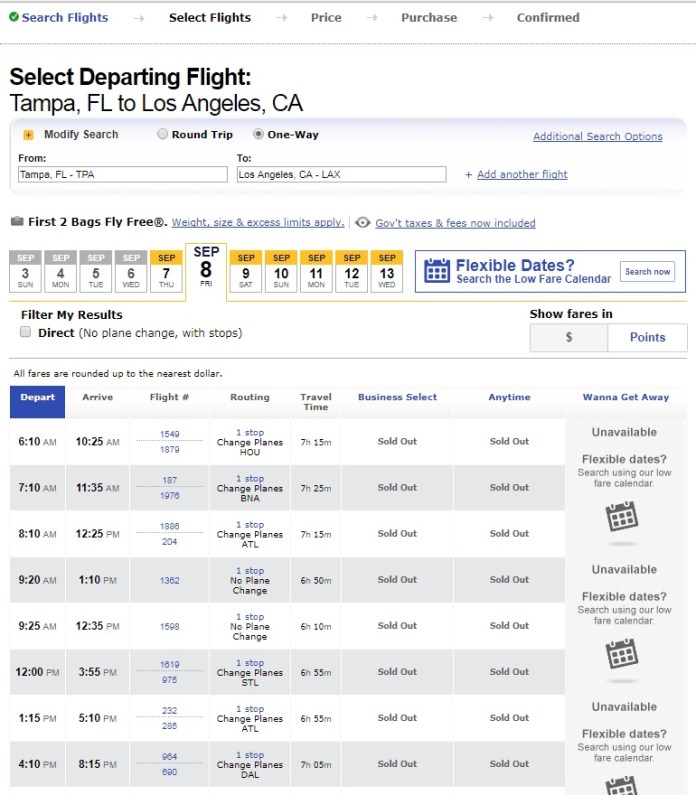Select the One-Way radio button
Image resolution: width=696 pixels, height=795 pixels.
pos(258,134)
